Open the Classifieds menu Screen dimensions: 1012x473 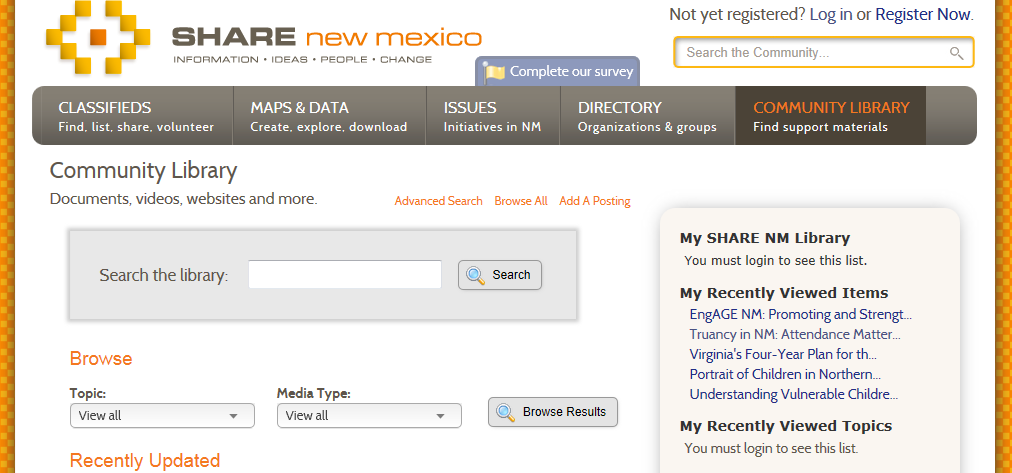pyautogui.click(x=136, y=116)
